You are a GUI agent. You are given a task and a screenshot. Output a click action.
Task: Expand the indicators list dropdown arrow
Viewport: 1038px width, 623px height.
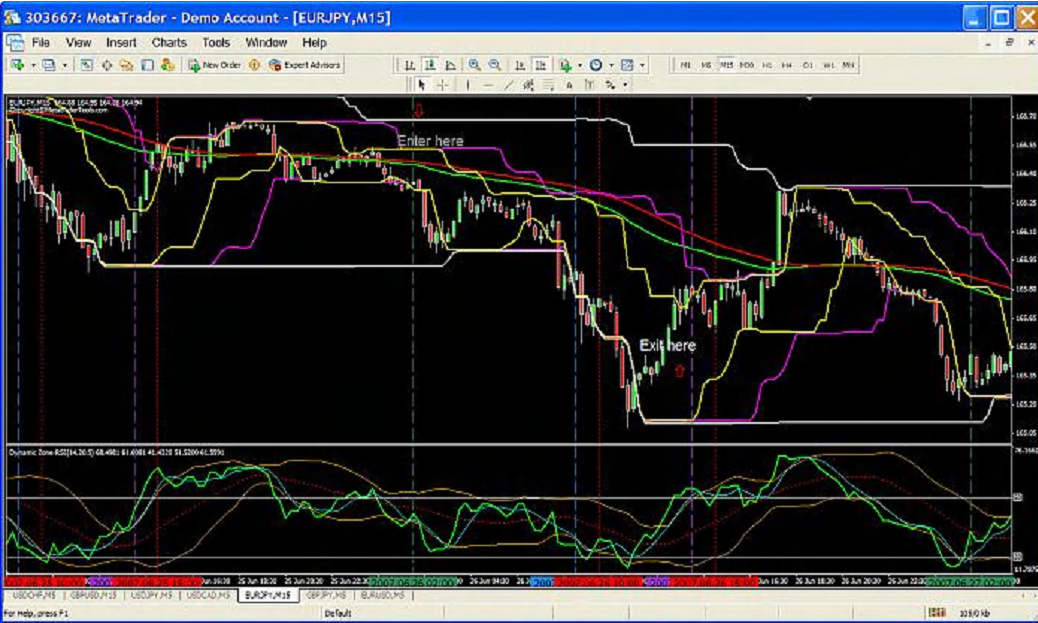(x=580, y=65)
